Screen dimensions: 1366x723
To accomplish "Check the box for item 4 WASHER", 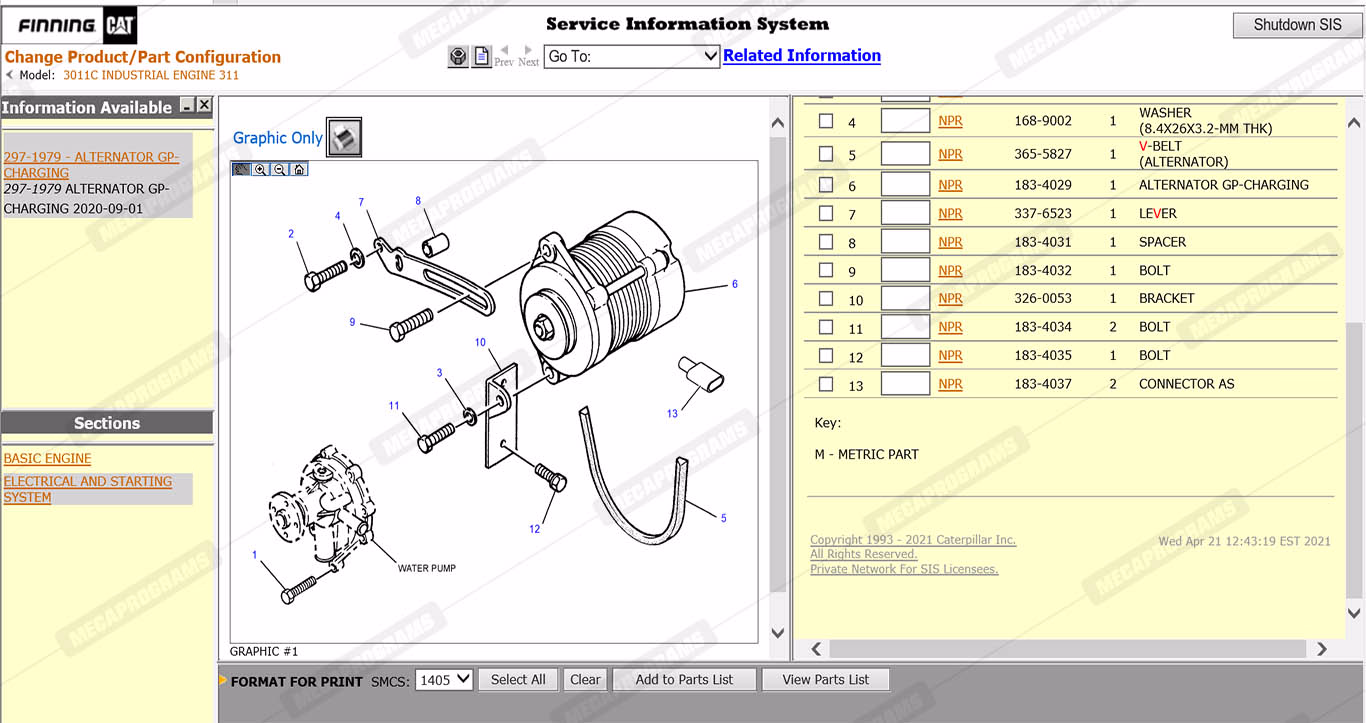I will tap(826, 121).
